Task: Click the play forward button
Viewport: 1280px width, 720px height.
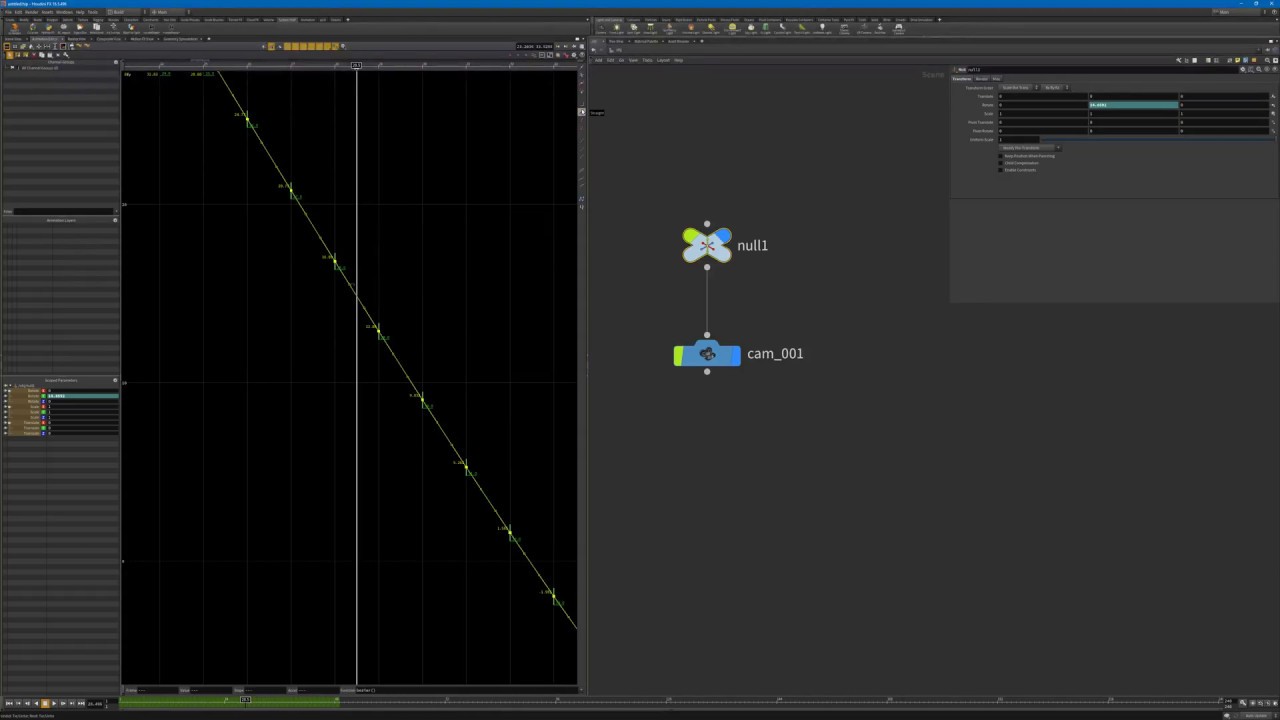Action: pyautogui.click(x=54, y=703)
